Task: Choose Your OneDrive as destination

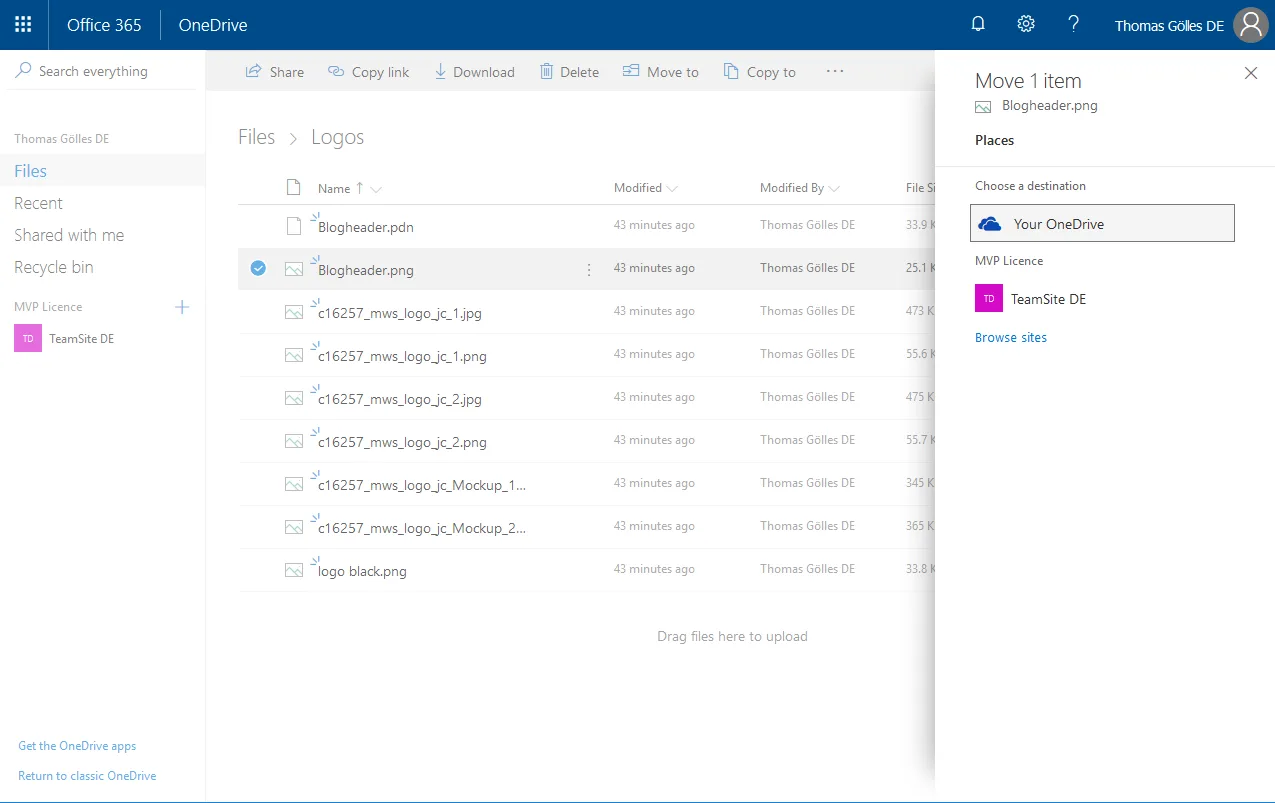Action: coord(1101,222)
